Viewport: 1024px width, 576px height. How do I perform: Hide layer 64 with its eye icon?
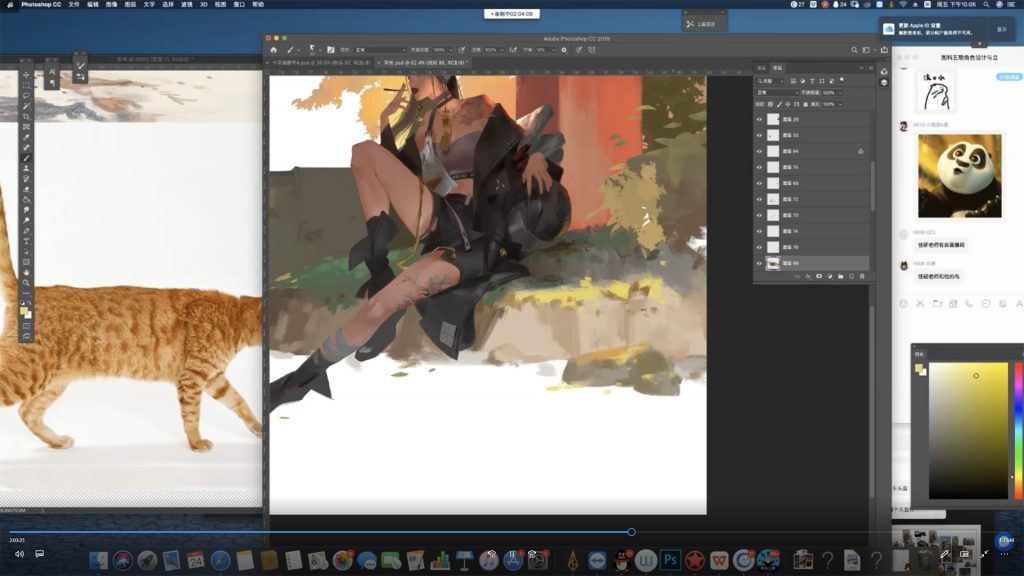coord(759,151)
